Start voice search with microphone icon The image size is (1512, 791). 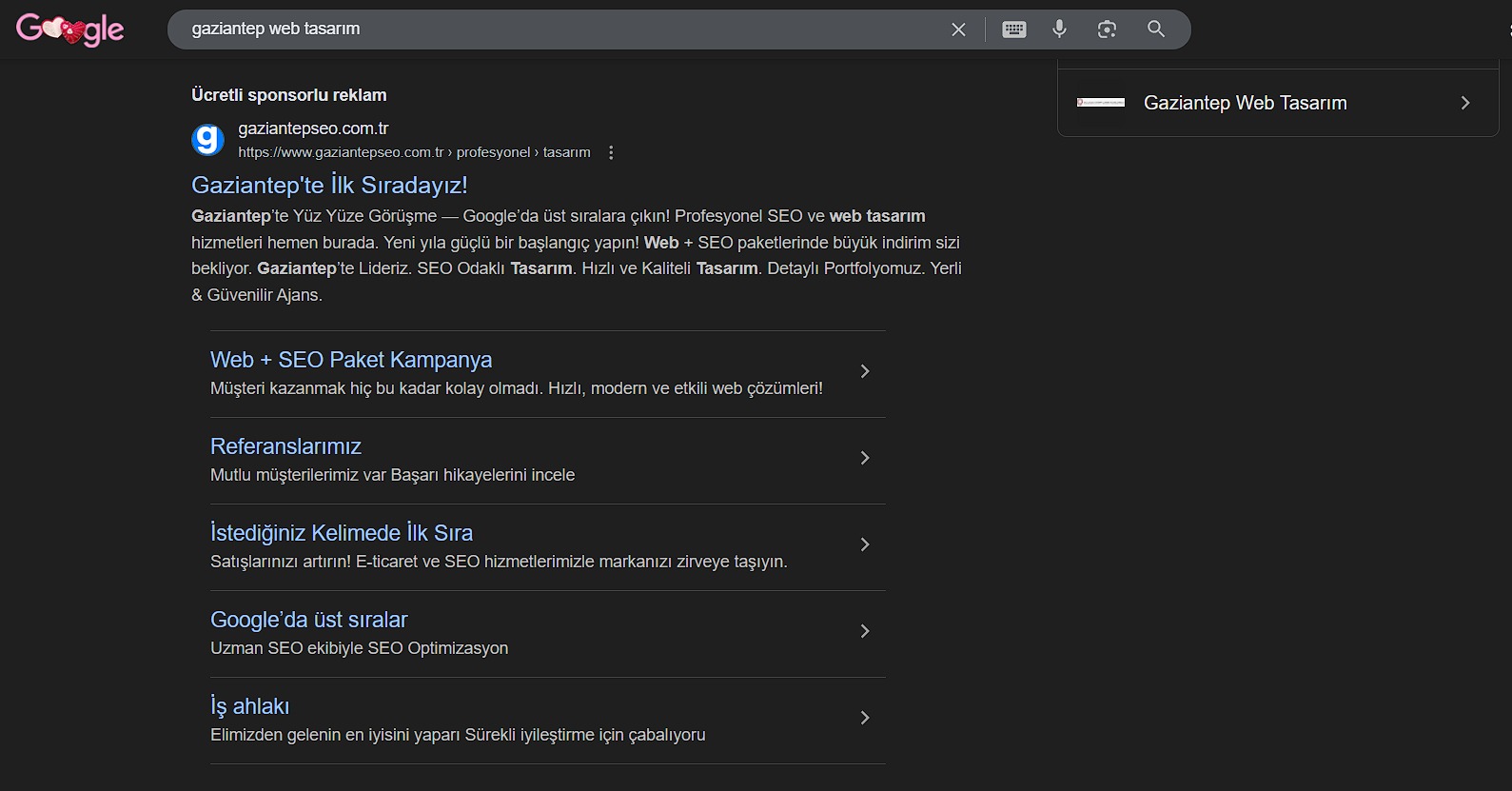click(x=1059, y=30)
